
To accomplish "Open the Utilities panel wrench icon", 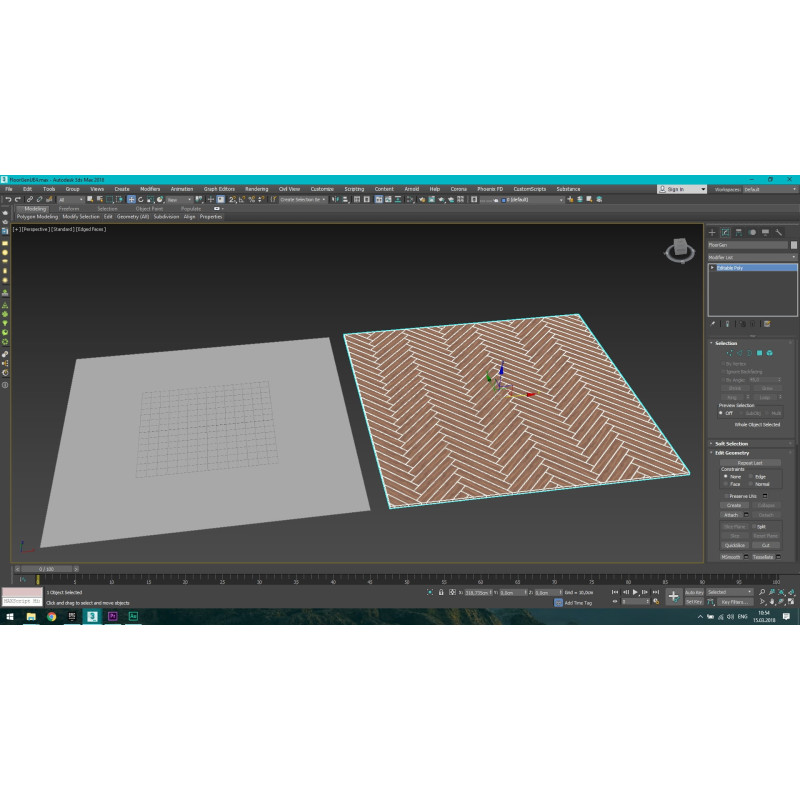I will 778,232.
